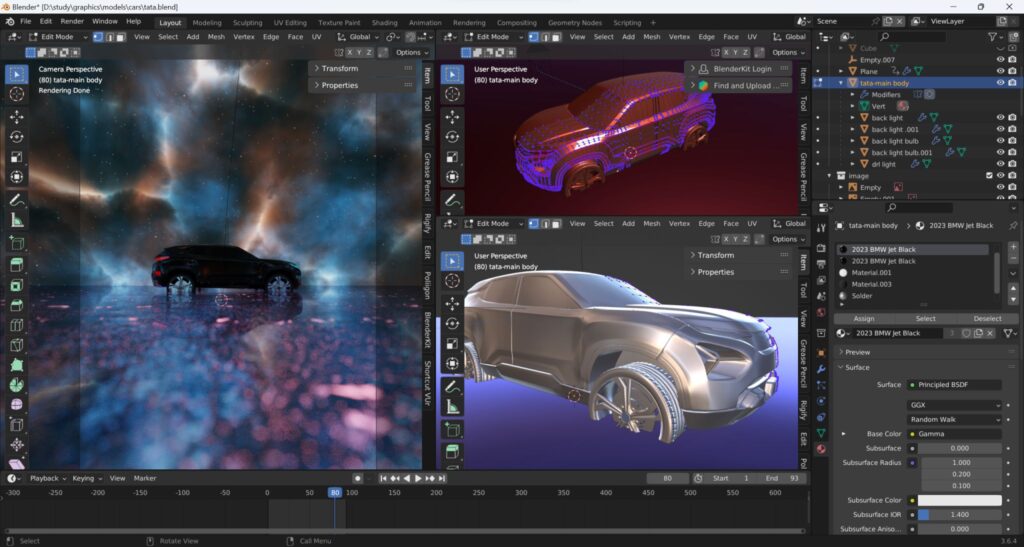Collapse the tata-main body tree item
The image size is (1024, 547).
point(840,83)
